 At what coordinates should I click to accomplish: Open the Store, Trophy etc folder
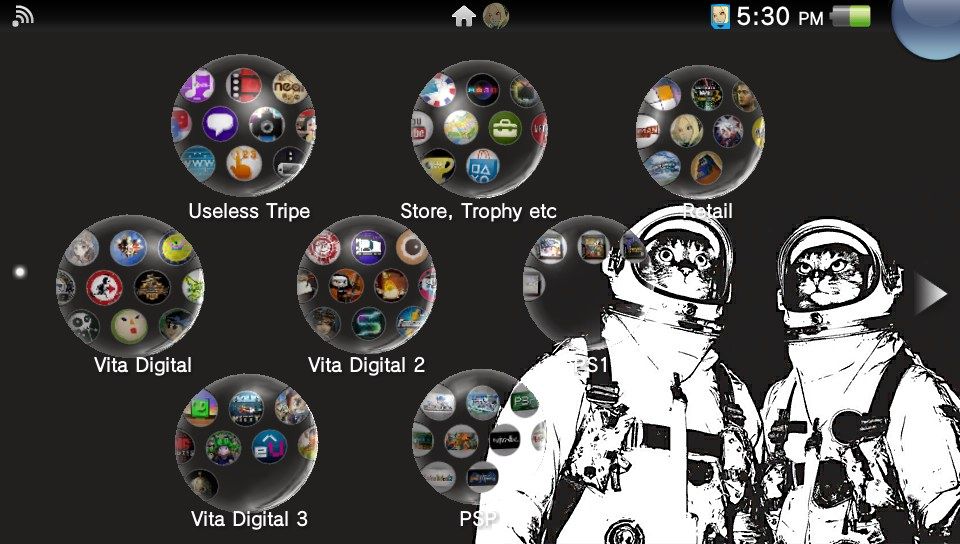479,129
